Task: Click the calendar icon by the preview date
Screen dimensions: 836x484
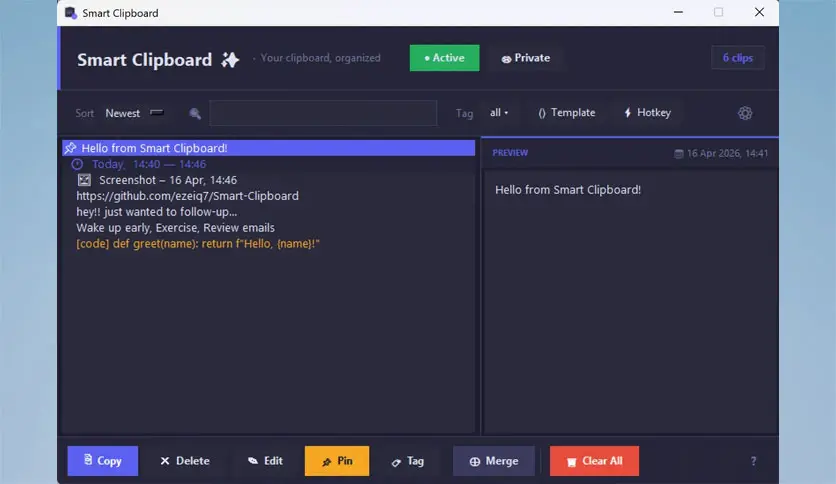Action: point(679,154)
